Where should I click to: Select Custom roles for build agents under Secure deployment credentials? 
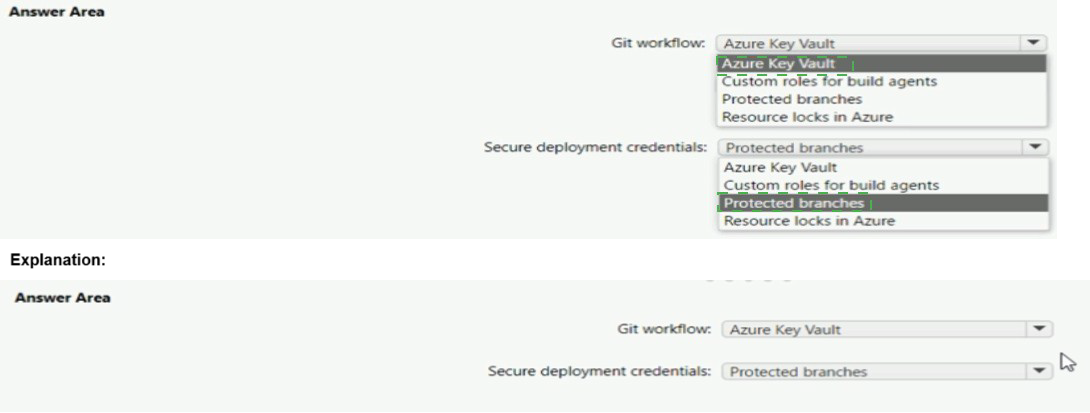click(830, 185)
